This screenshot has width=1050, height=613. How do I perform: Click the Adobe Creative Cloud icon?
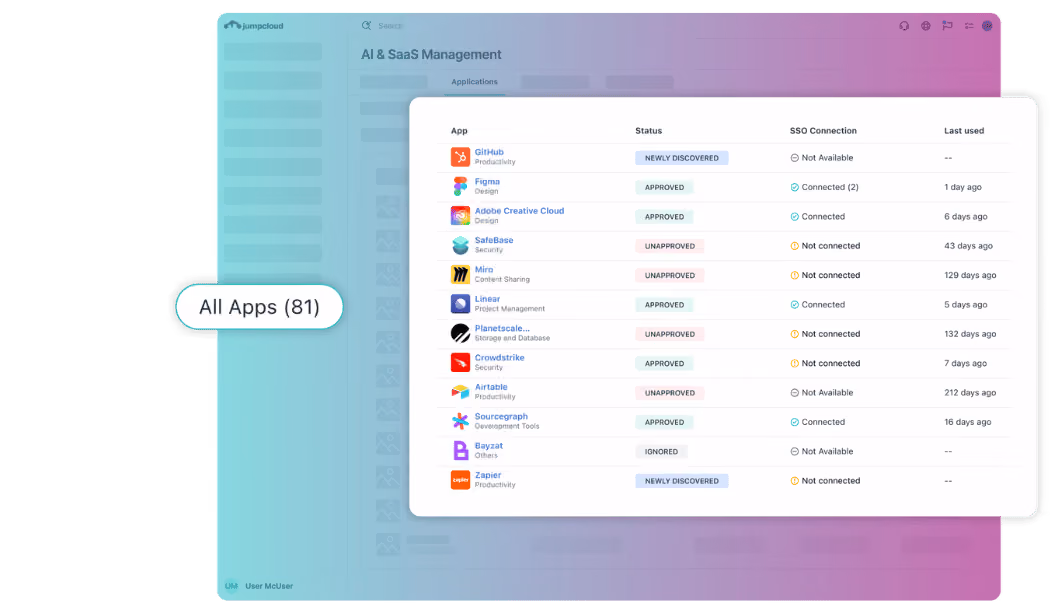pos(460,216)
